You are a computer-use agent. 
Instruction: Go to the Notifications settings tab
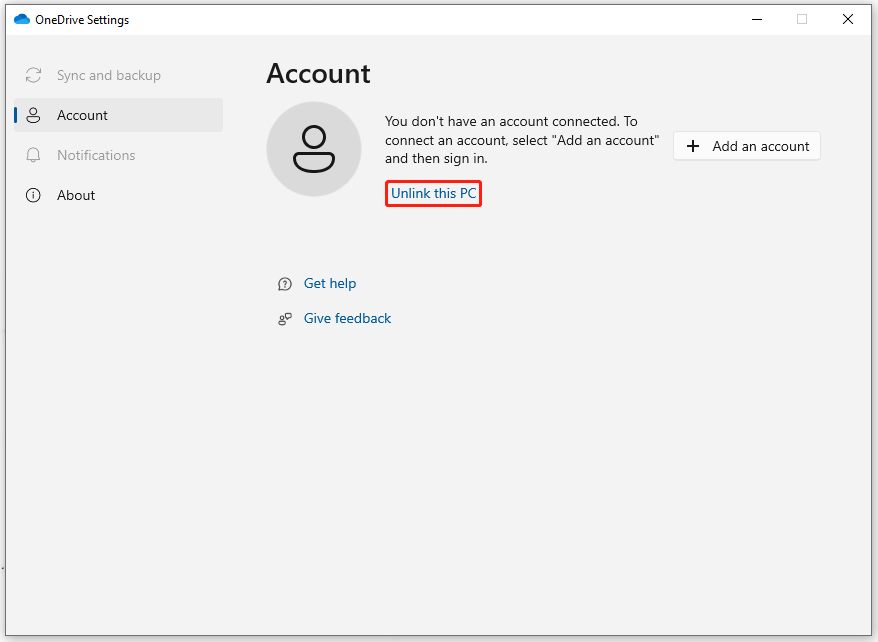coord(118,155)
